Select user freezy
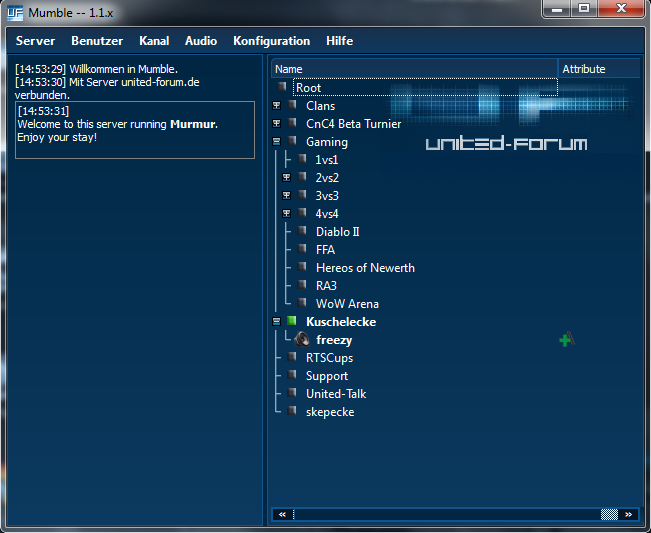The image size is (651, 533). click(x=334, y=340)
